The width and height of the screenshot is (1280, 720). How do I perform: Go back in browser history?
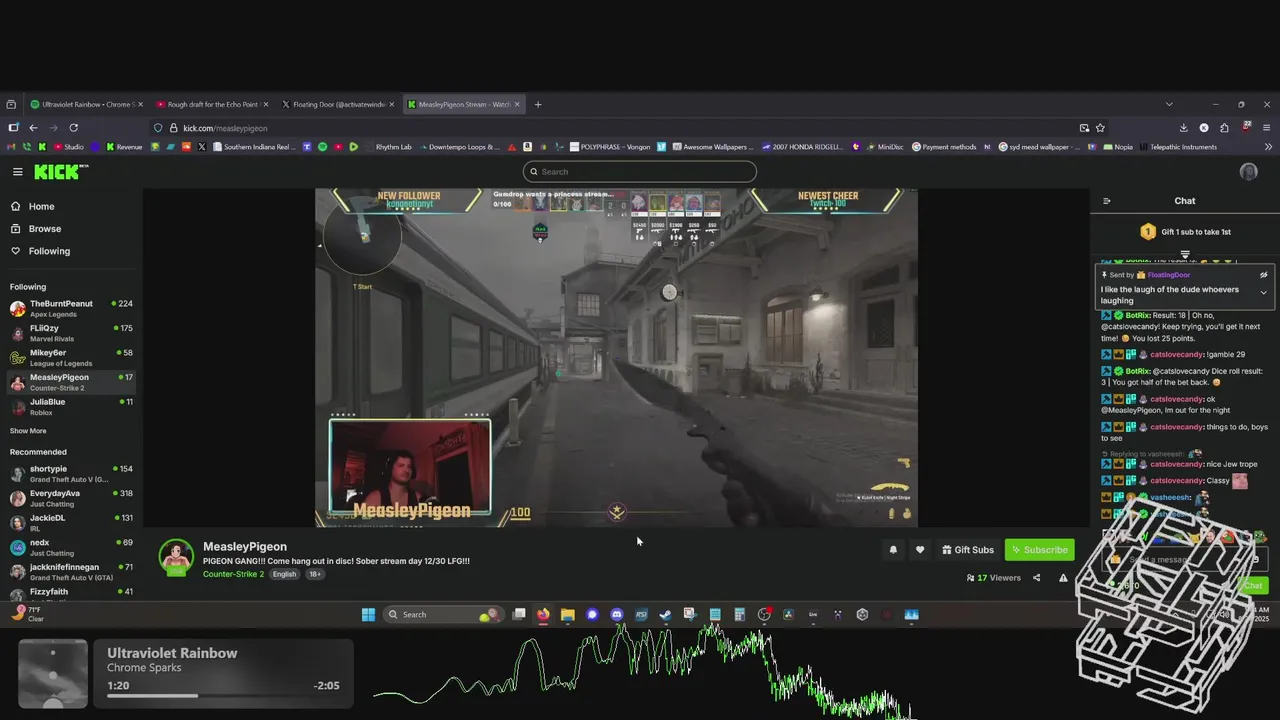pyautogui.click(x=33, y=128)
